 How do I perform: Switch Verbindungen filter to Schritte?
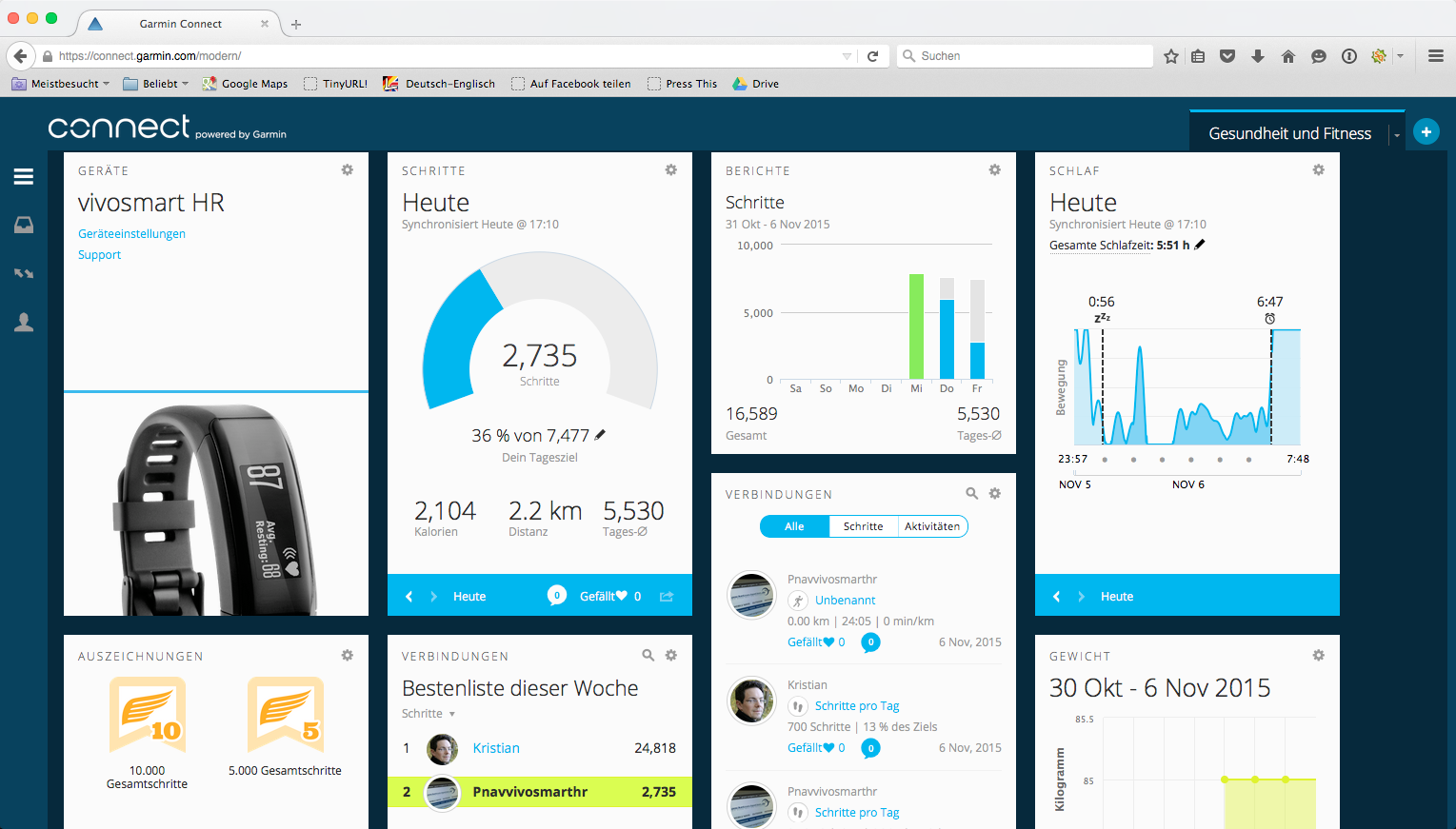point(863,526)
